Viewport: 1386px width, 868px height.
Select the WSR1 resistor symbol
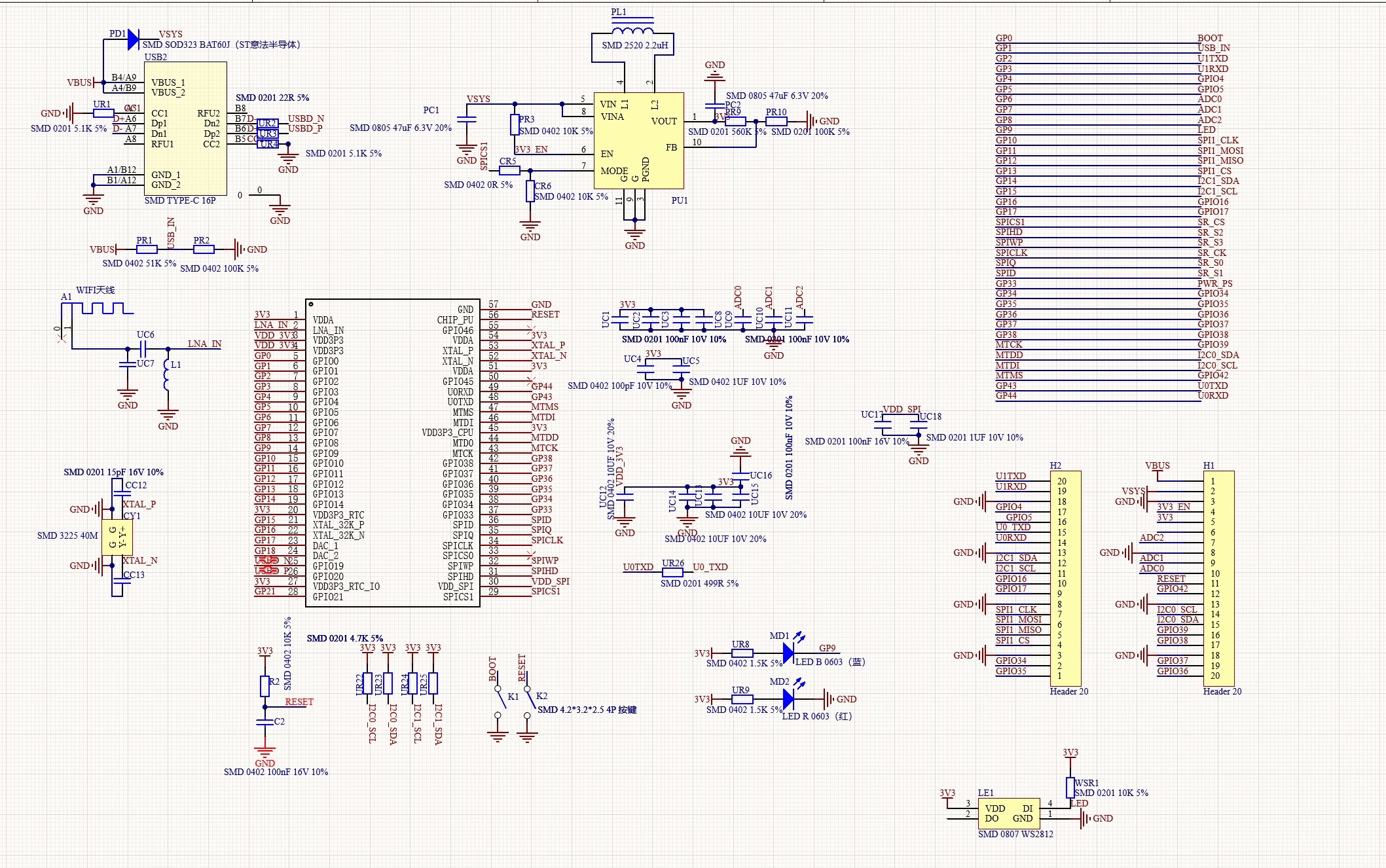pyautogui.click(x=1070, y=787)
